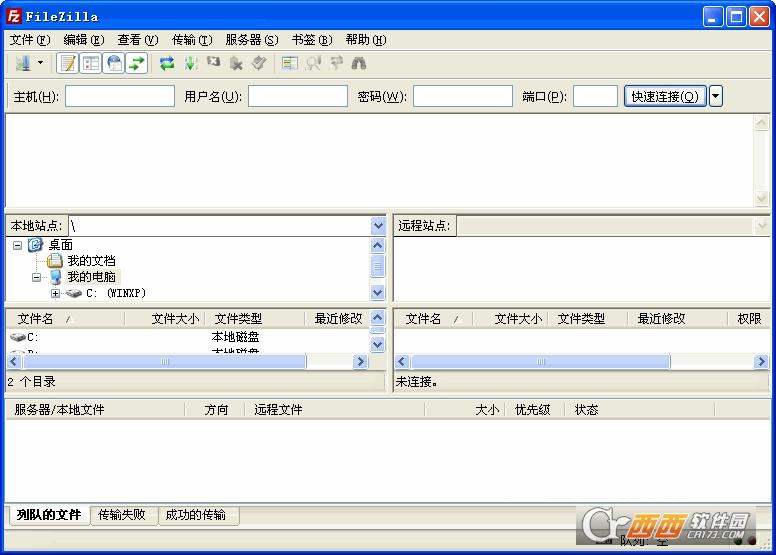Sort local files by 文件大小 column
The width and height of the screenshot is (776, 555).
point(165,319)
